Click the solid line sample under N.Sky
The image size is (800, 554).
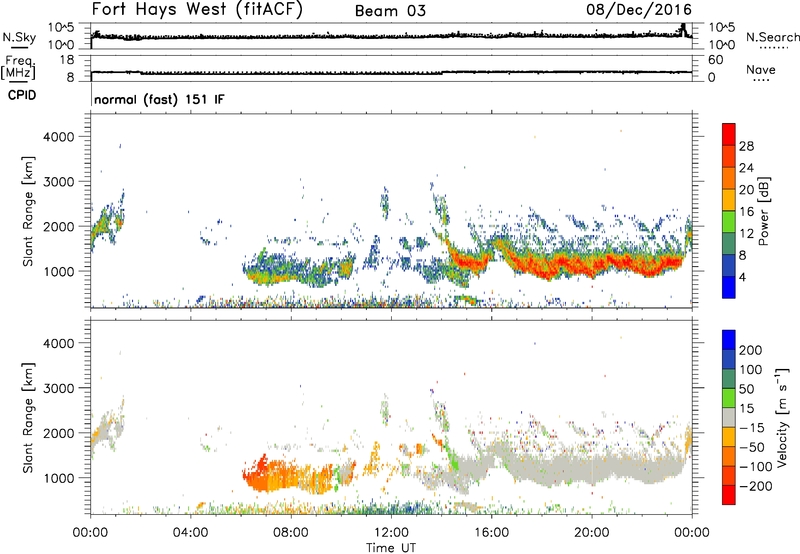[19, 47]
